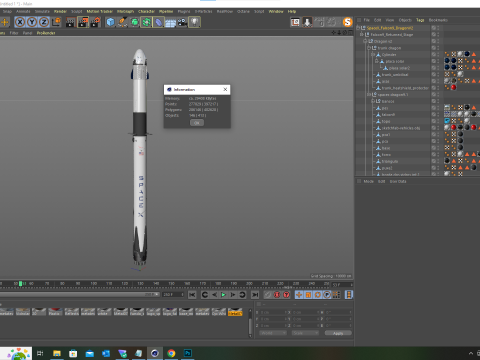
Task: Play the animation forward
Action: coord(223,295)
